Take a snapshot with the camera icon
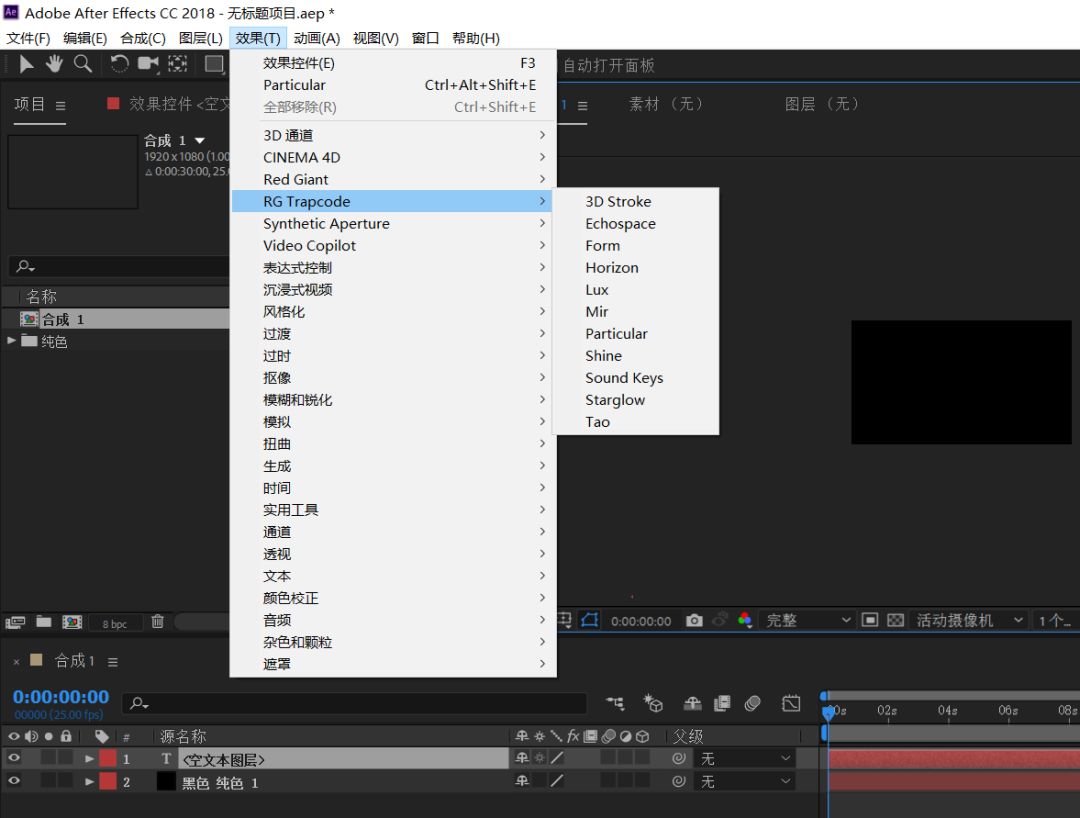The image size is (1080, 818). pos(694,620)
